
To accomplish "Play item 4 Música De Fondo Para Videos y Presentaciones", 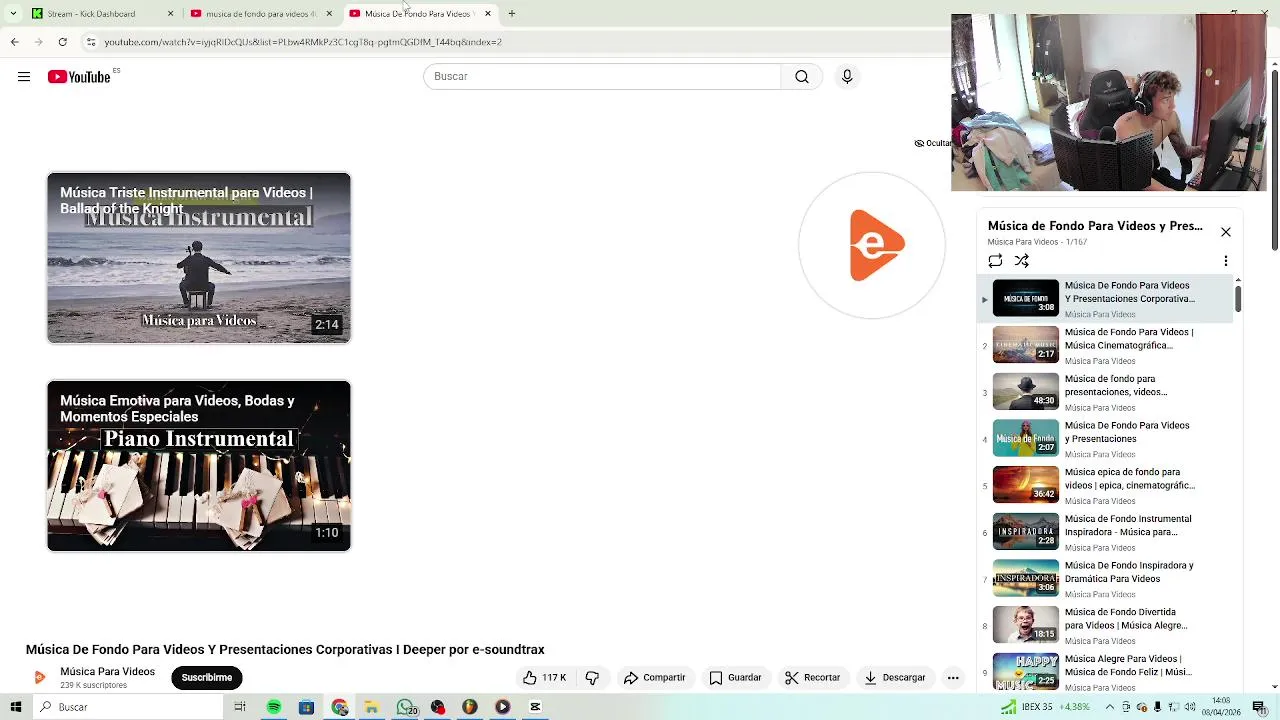I will [1105, 439].
